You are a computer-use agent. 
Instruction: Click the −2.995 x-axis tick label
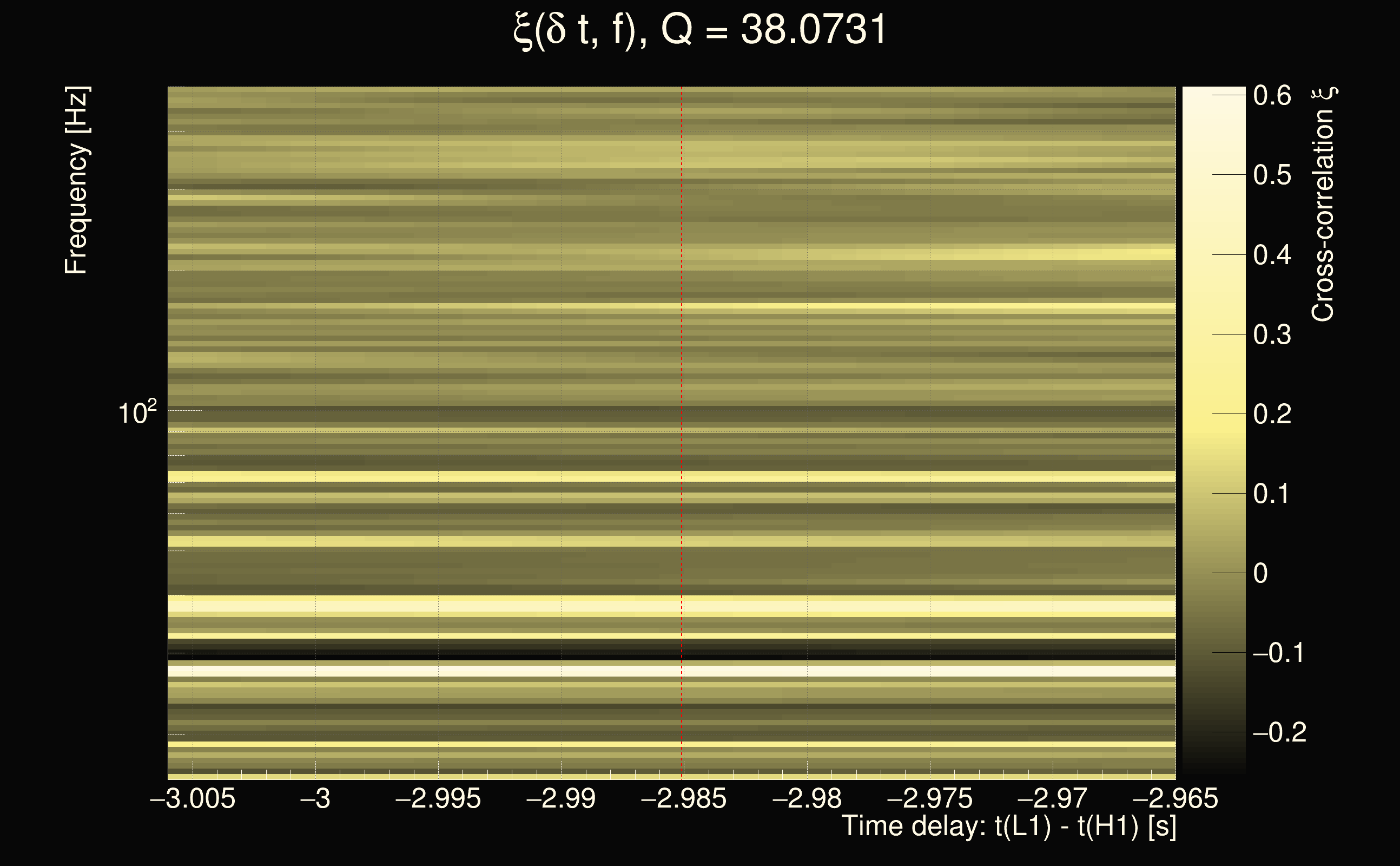[x=438, y=799]
